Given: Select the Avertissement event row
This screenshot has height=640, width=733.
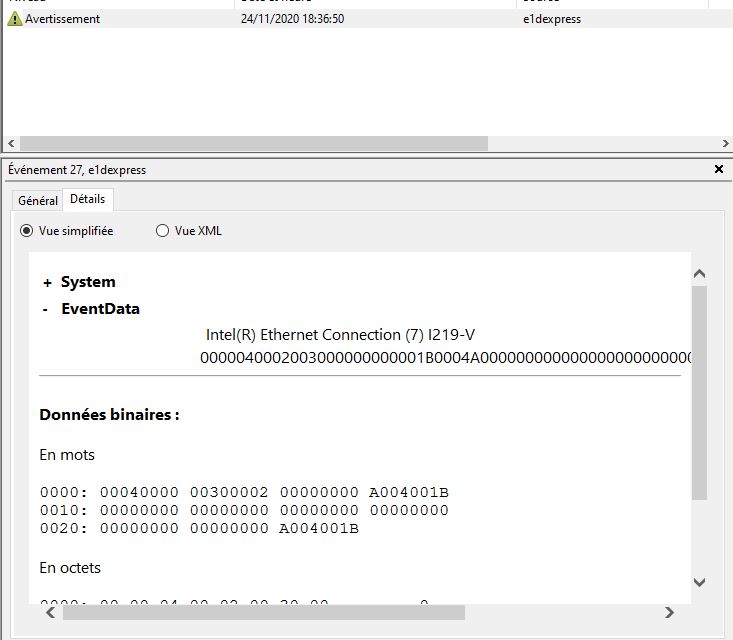Looking at the screenshot, I should click(368, 19).
